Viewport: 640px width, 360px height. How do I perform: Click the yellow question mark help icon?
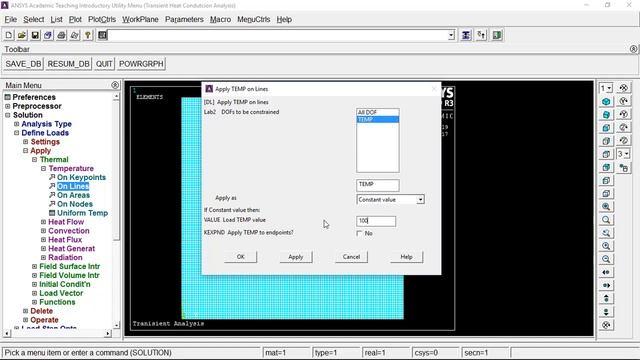pos(88,36)
